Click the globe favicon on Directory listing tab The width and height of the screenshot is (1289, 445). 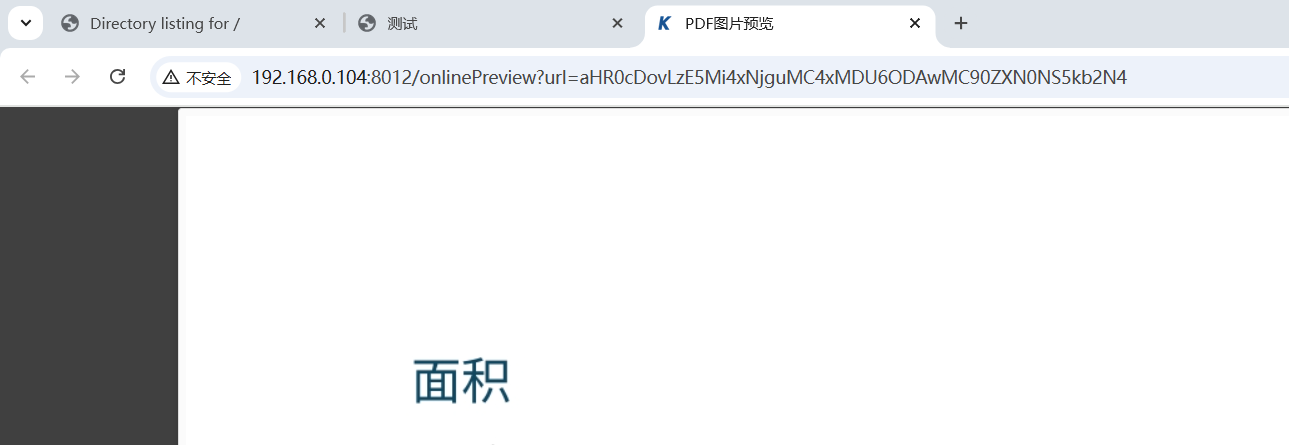70,23
